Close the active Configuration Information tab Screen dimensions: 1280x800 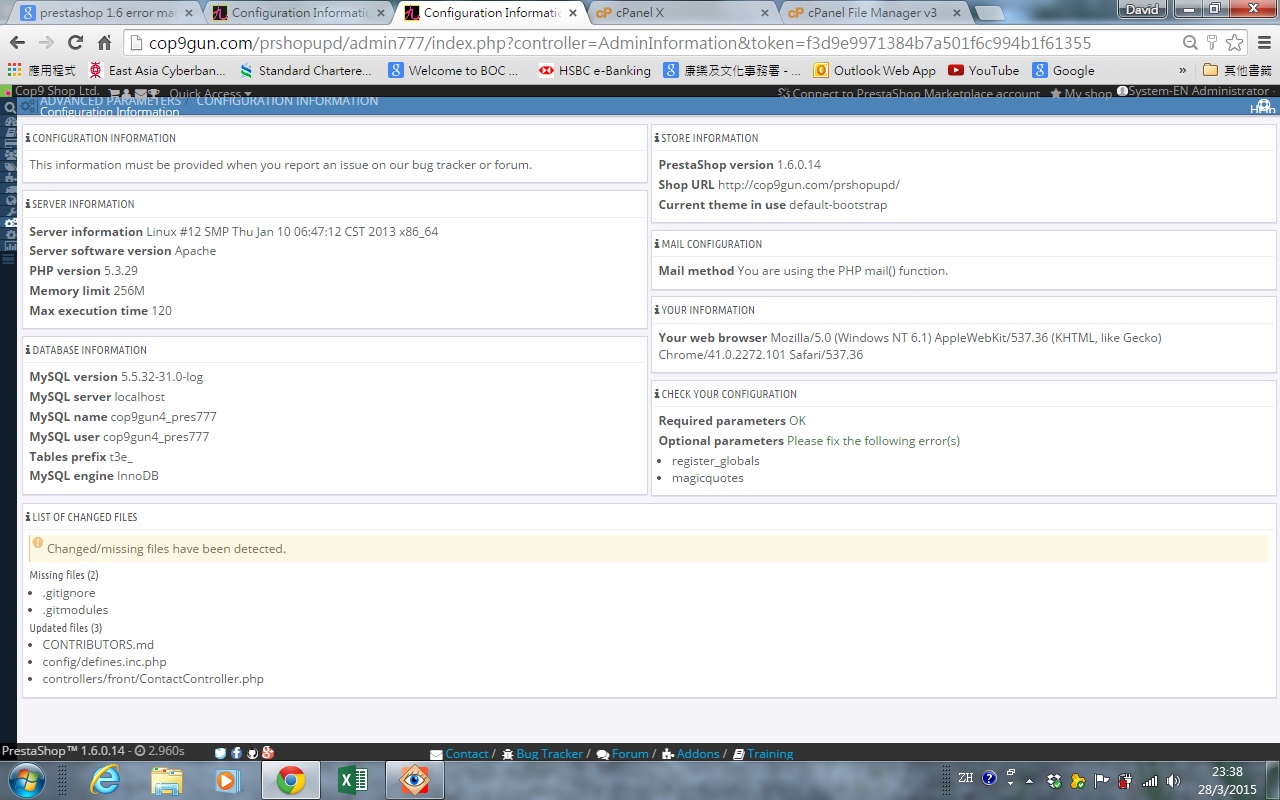point(572,13)
